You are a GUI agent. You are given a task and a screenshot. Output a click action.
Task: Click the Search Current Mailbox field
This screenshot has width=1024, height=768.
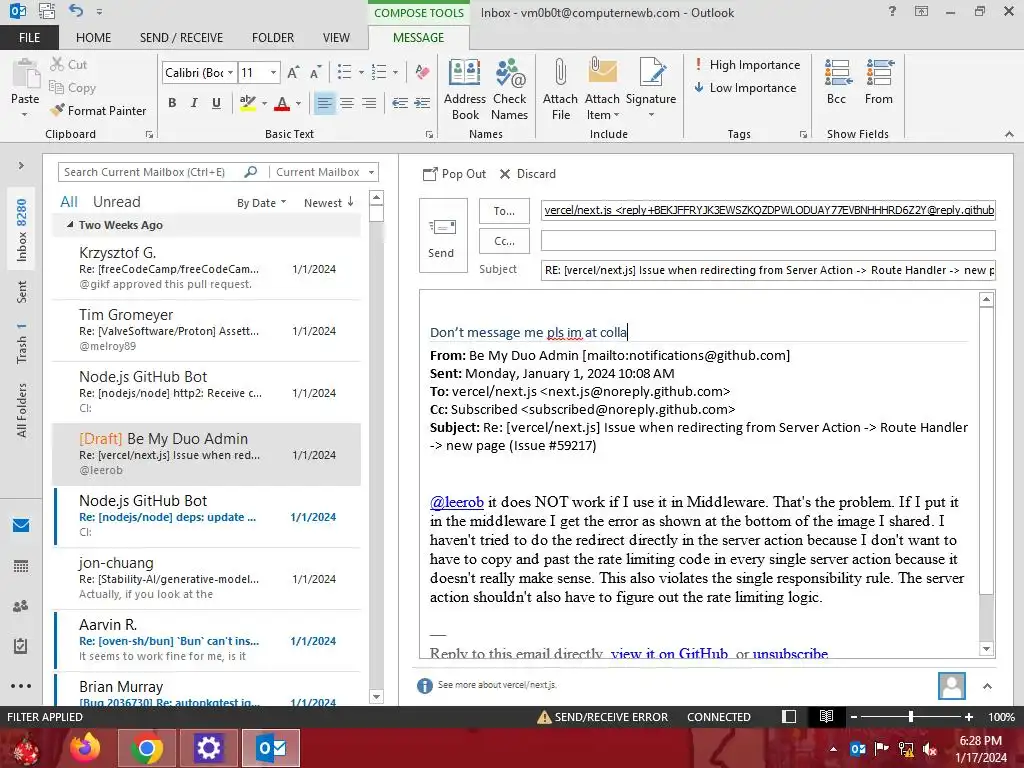click(153, 172)
